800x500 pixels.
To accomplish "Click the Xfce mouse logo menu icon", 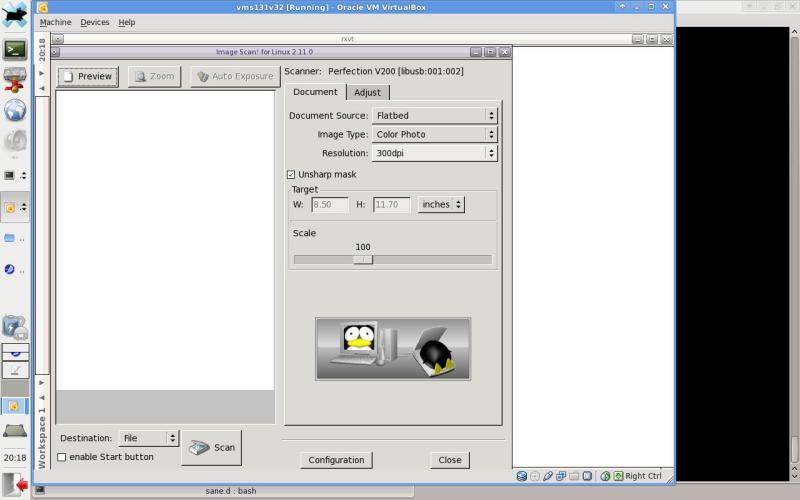I will [14, 14].
